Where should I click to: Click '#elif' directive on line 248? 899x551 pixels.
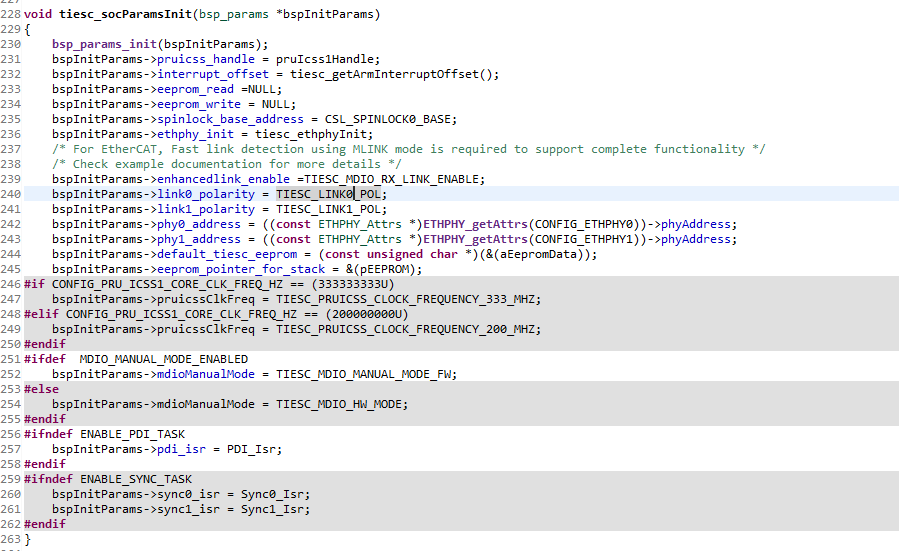click(x=41, y=314)
